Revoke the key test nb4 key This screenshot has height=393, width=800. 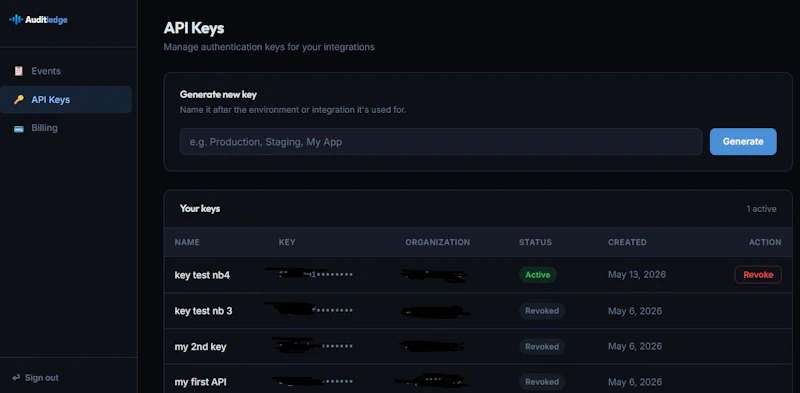click(x=758, y=275)
